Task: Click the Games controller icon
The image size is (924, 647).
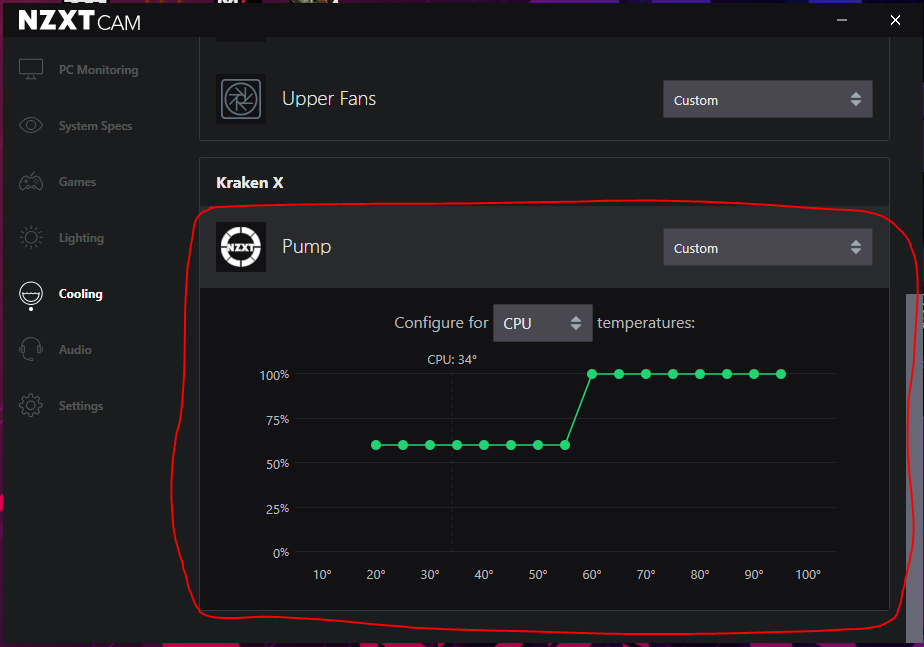Action: [x=31, y=181]
